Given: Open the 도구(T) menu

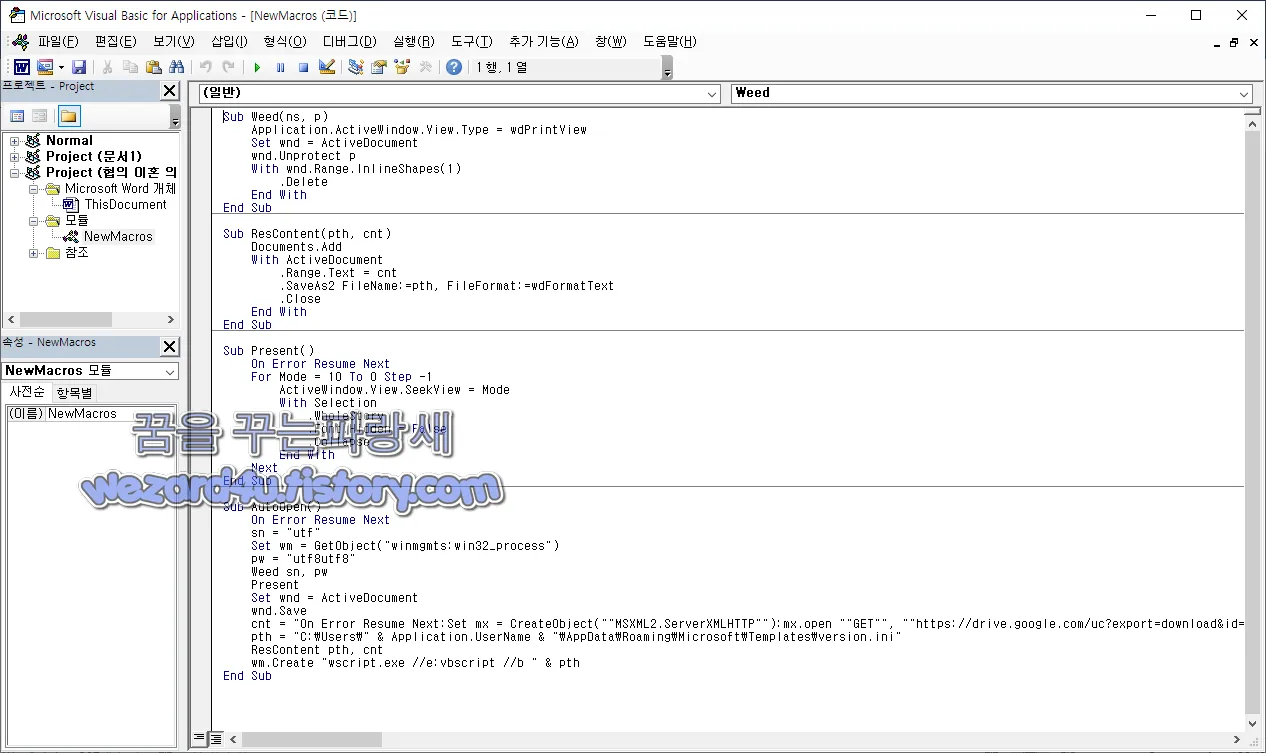Looking at the screenshot, I should [472, 42].
